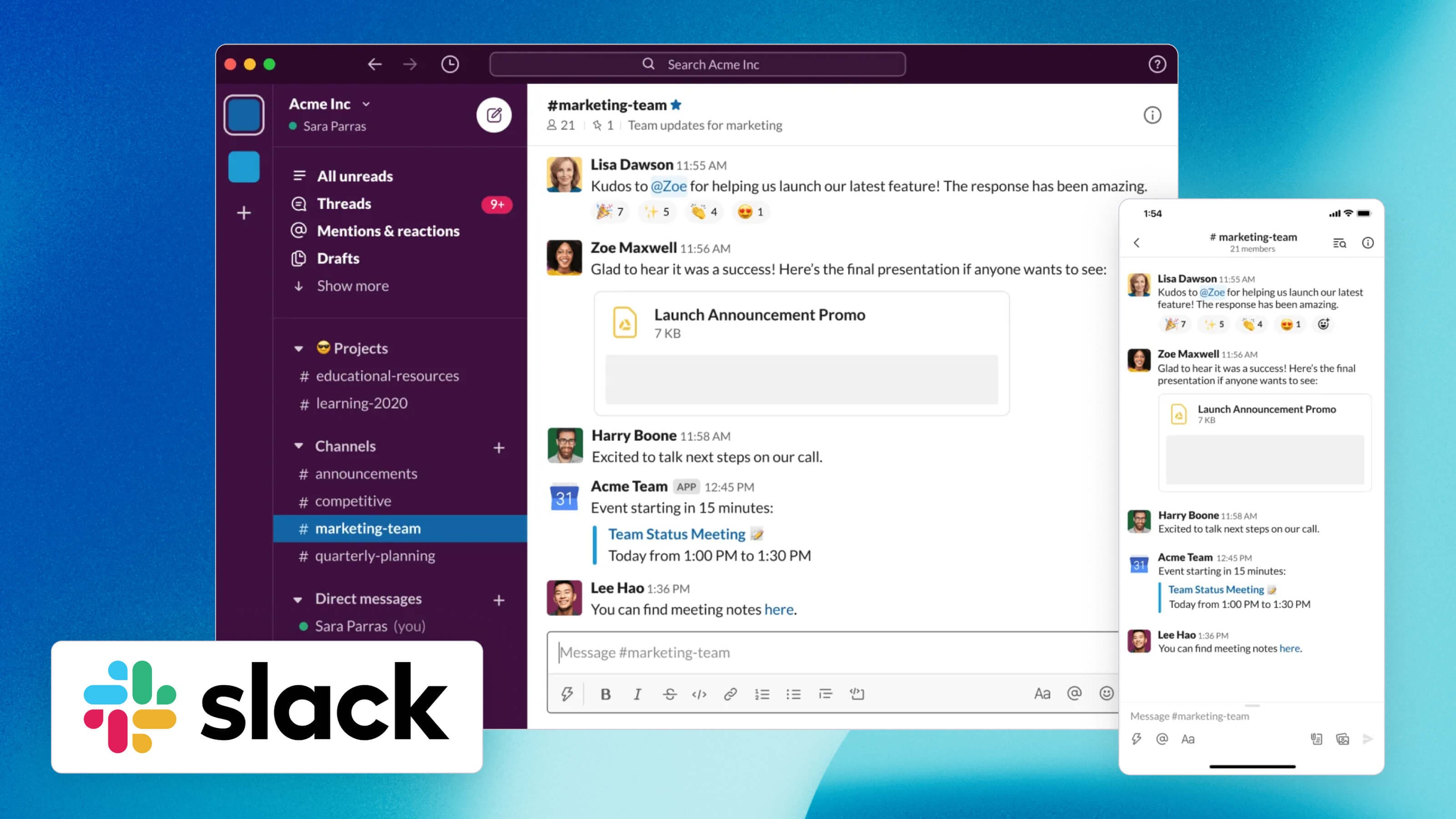Toggle the clapping reaction with 4
1456x819 pixels.
[704, 212]
